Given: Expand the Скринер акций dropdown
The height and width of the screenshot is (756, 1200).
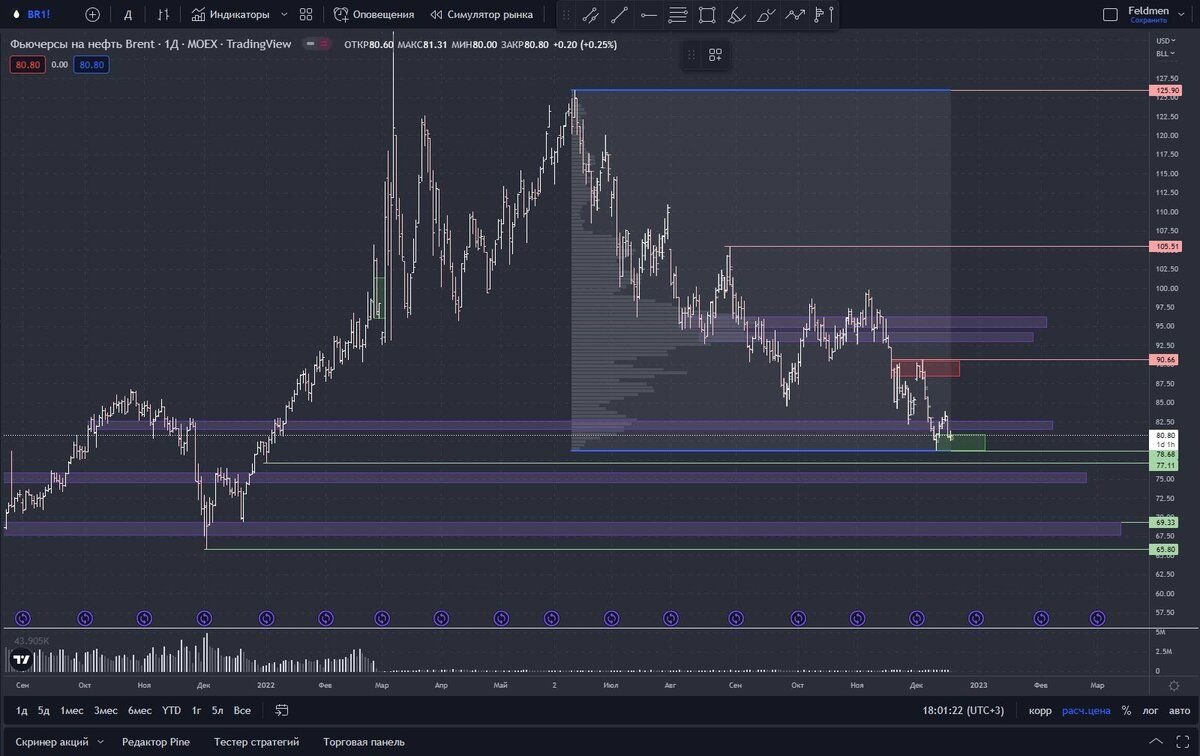Looking at the screenshot, I should pyautogui.click(x=100, y=742).
